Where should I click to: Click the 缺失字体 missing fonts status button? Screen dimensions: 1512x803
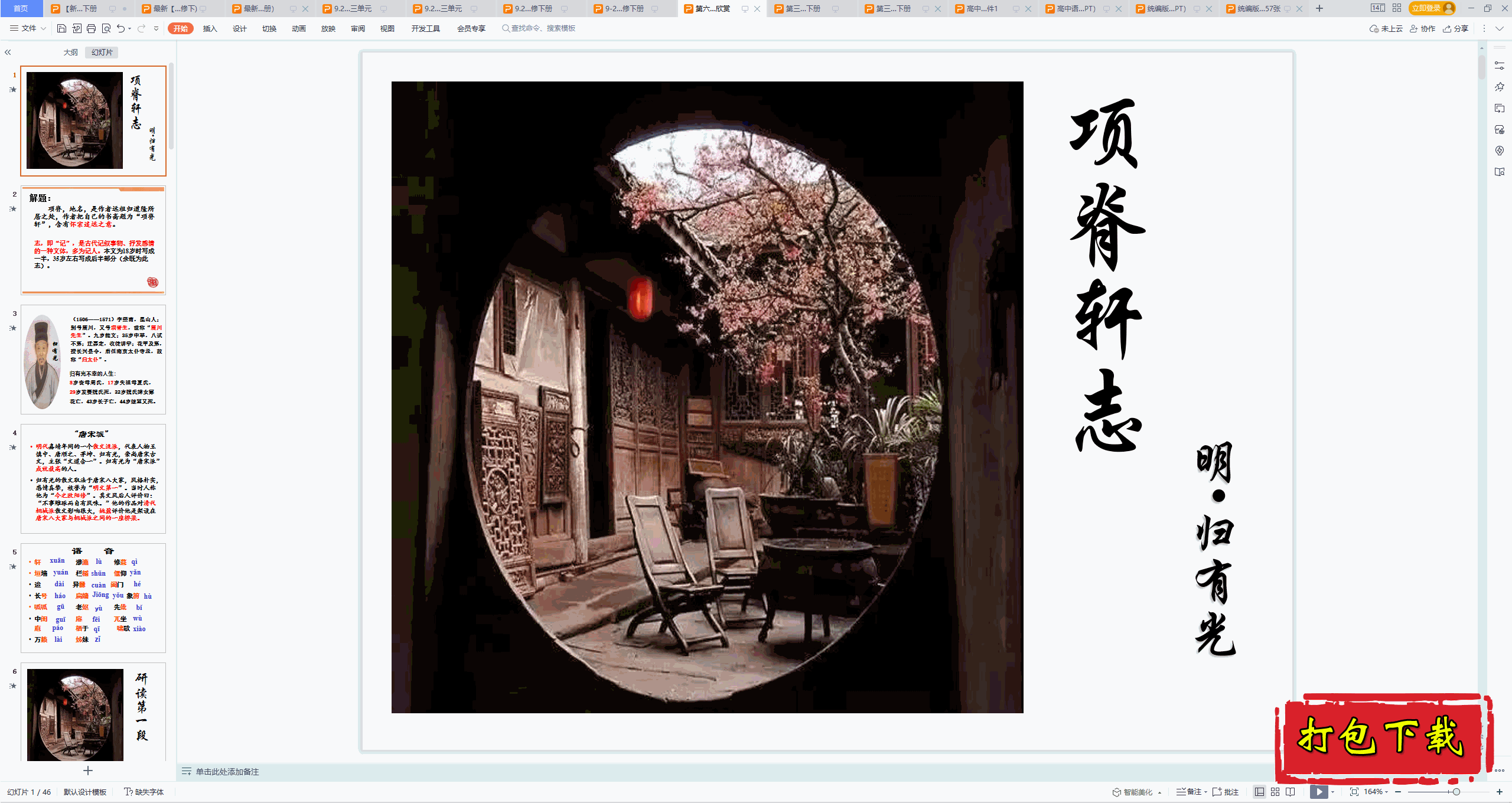144,792
